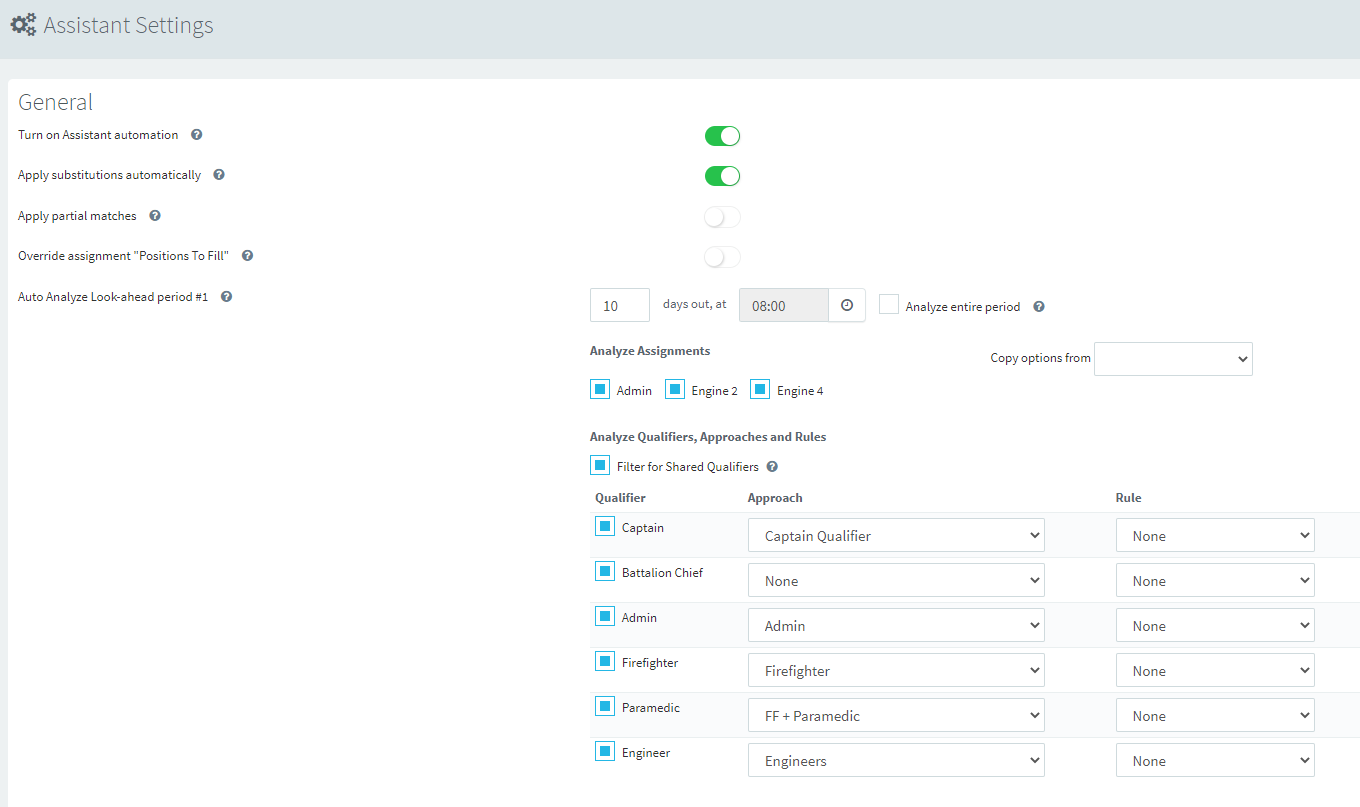
Task: Uncheck the Engine 4 assignment checkbox
Action: click(760, 389)
